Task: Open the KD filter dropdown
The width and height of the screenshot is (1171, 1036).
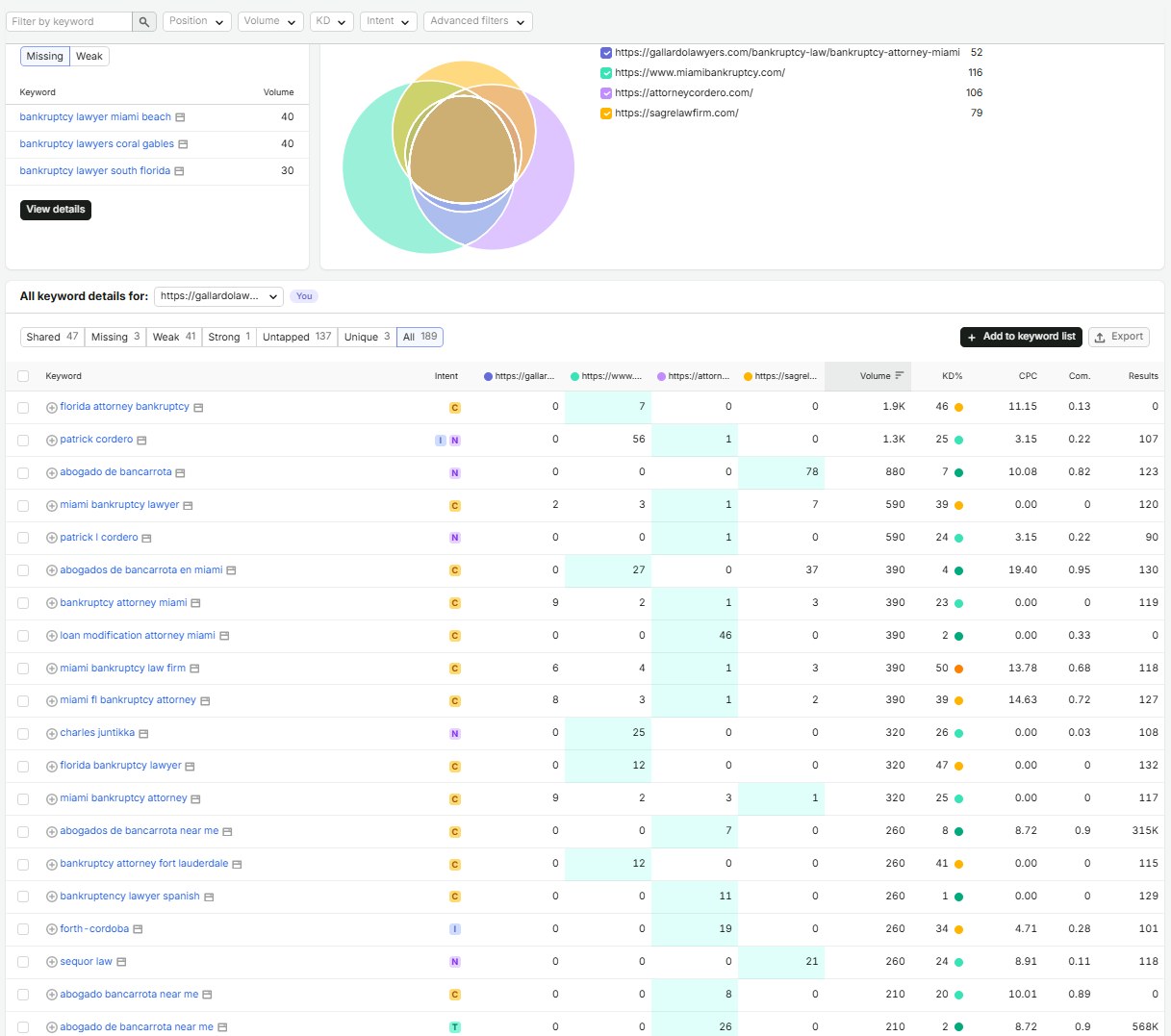Action: pyautogui.click(x=332, y=21)
